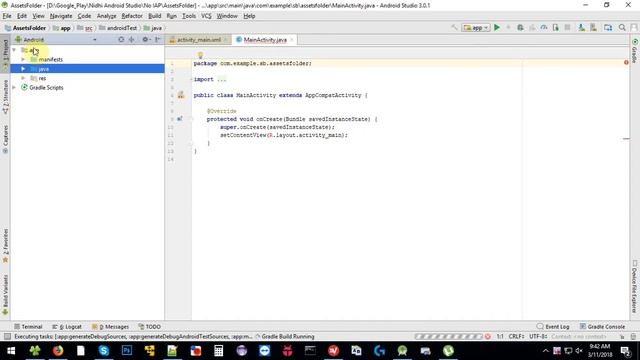Open the Gradle Console
The height and width of the screenshot is (360, 640).
click(602, 327)
